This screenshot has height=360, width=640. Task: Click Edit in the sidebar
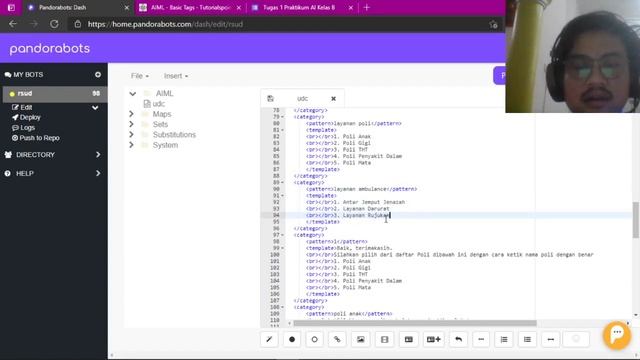22,107
